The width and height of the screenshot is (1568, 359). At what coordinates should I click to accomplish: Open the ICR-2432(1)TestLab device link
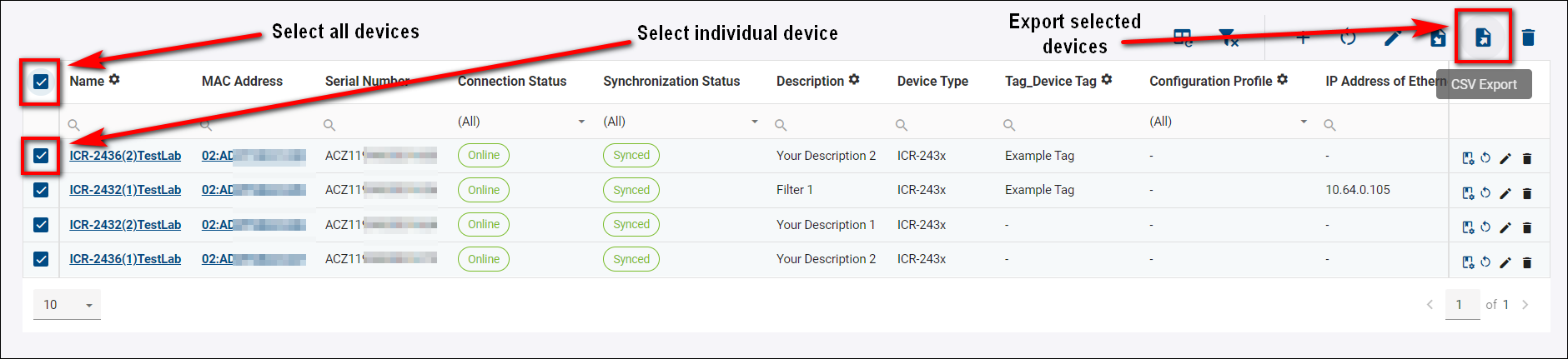click(125, 190)
